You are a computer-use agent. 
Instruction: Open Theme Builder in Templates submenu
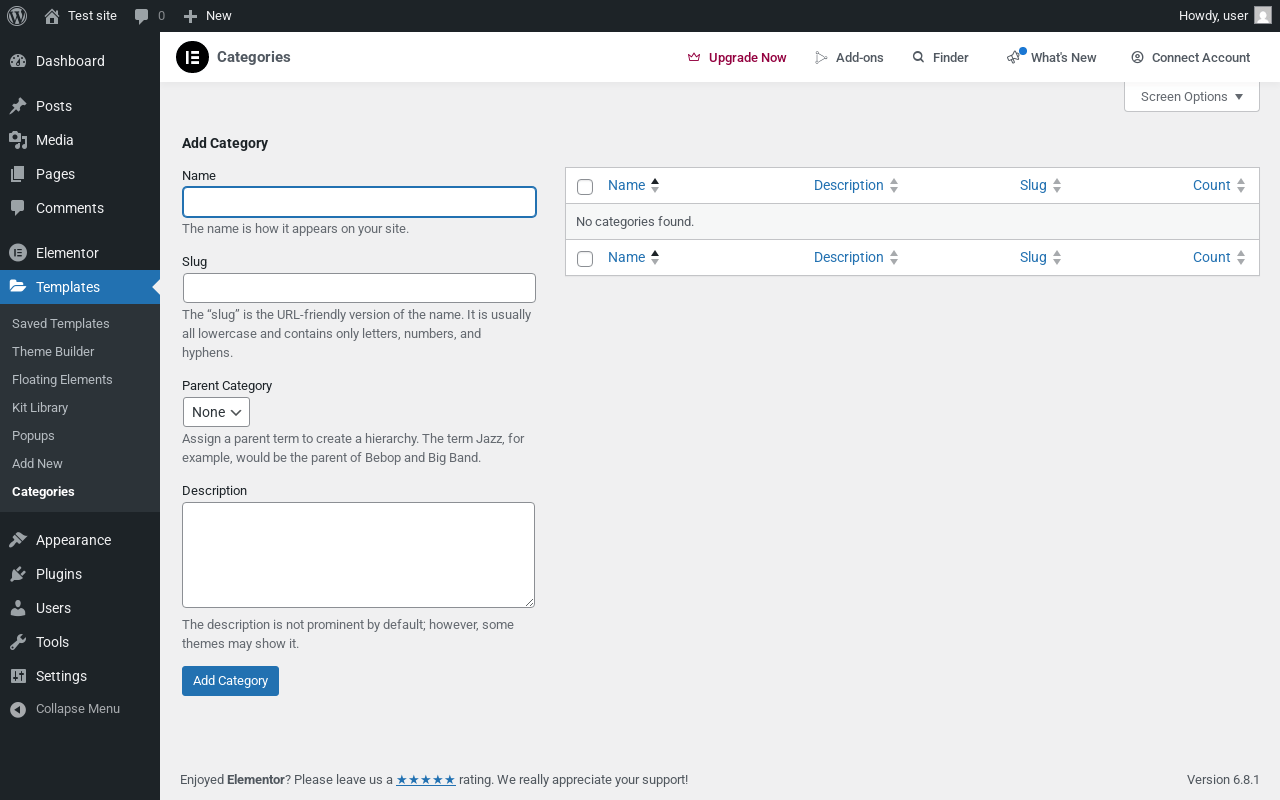pos(53,352)
